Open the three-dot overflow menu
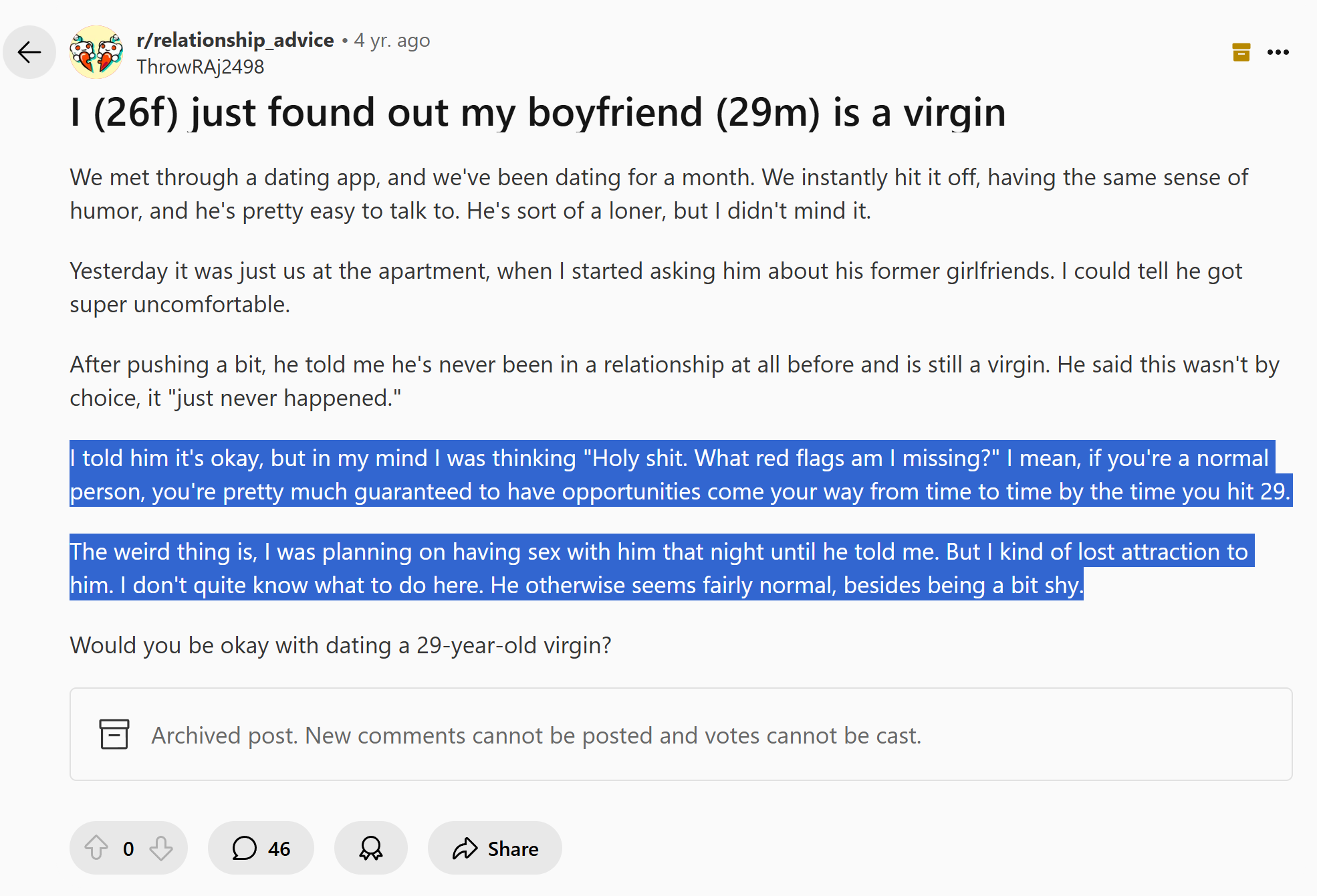Viewport: 1317px width, 896px height. (1278, 52)
